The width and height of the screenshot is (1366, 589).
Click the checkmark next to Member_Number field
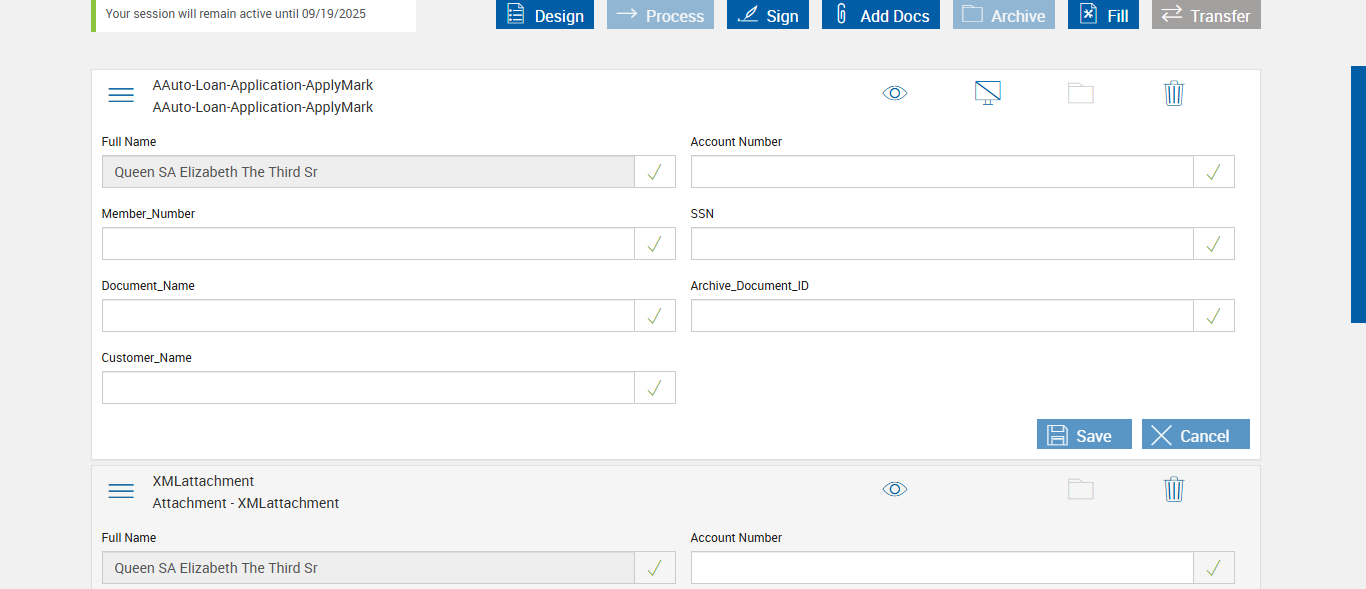[x=654, y=244]
